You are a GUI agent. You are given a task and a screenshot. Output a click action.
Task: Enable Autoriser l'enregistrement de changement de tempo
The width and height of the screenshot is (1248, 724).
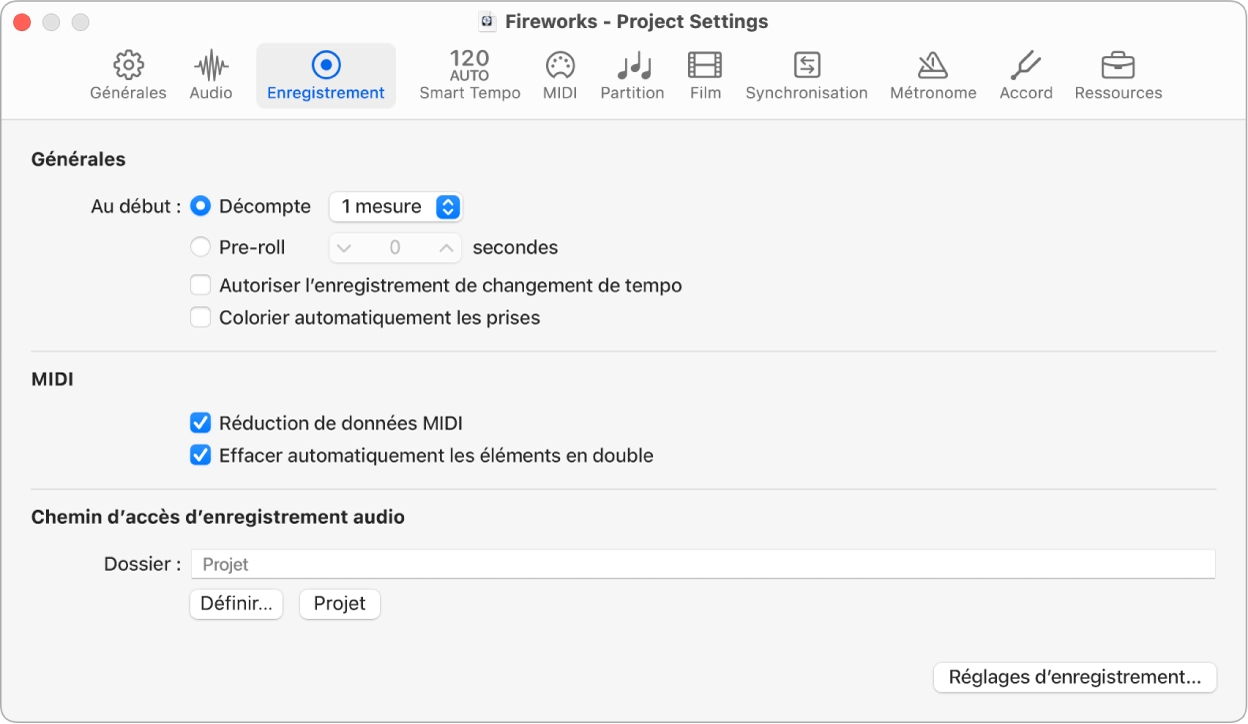tap(201, 286)
